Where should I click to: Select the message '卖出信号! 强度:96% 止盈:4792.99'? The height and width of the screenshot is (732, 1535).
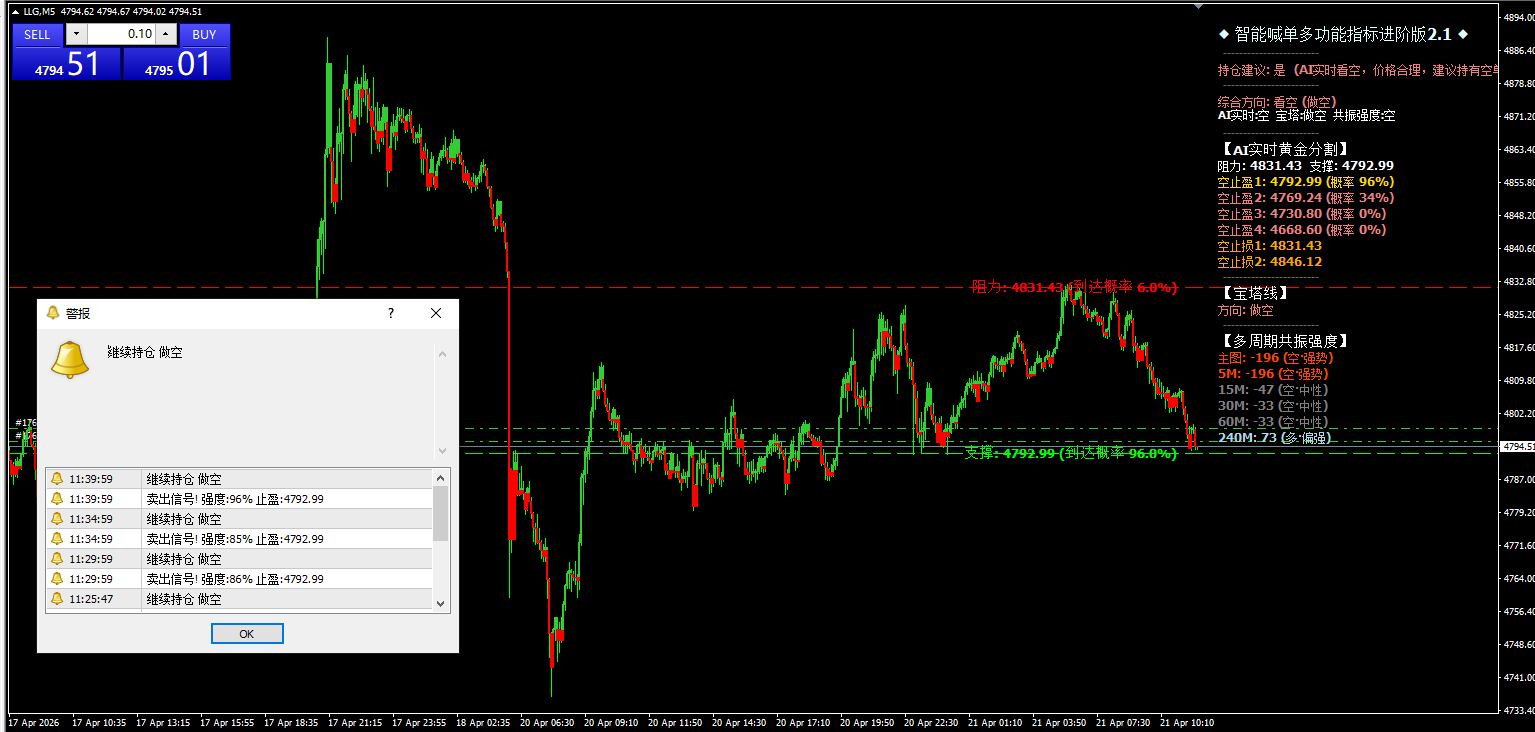[235, 499]
